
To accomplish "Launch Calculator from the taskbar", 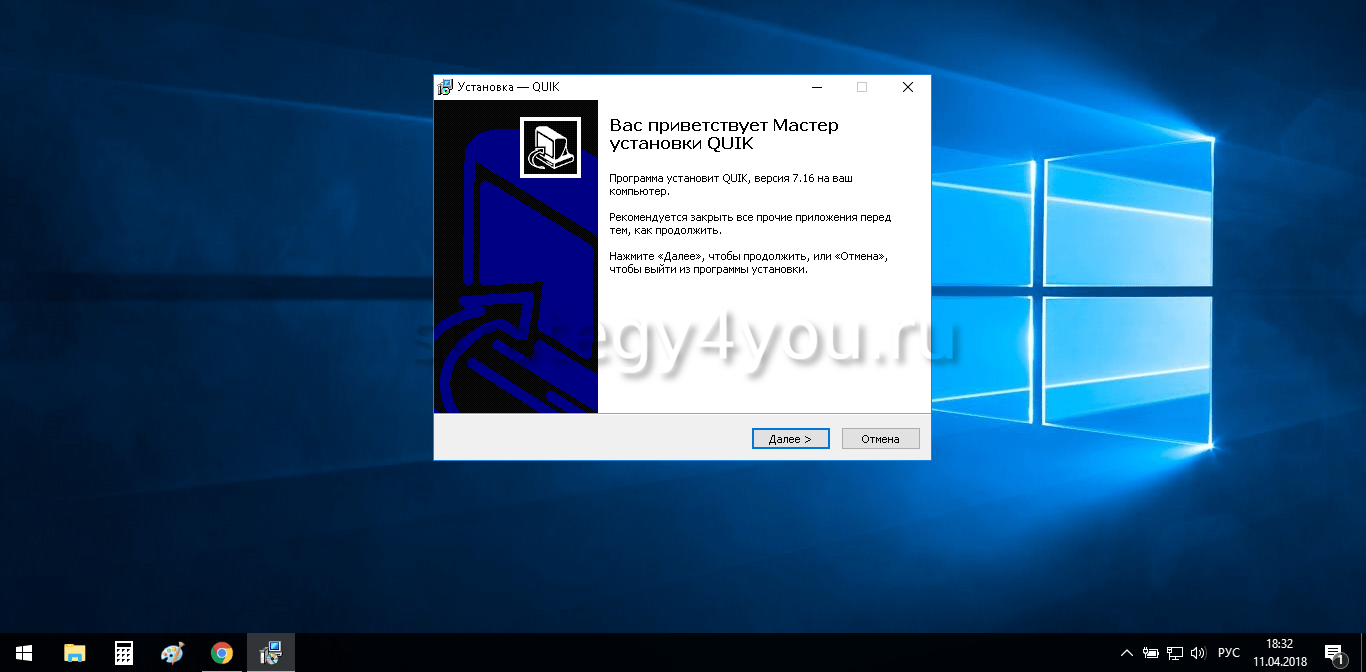I will point(124,653).
